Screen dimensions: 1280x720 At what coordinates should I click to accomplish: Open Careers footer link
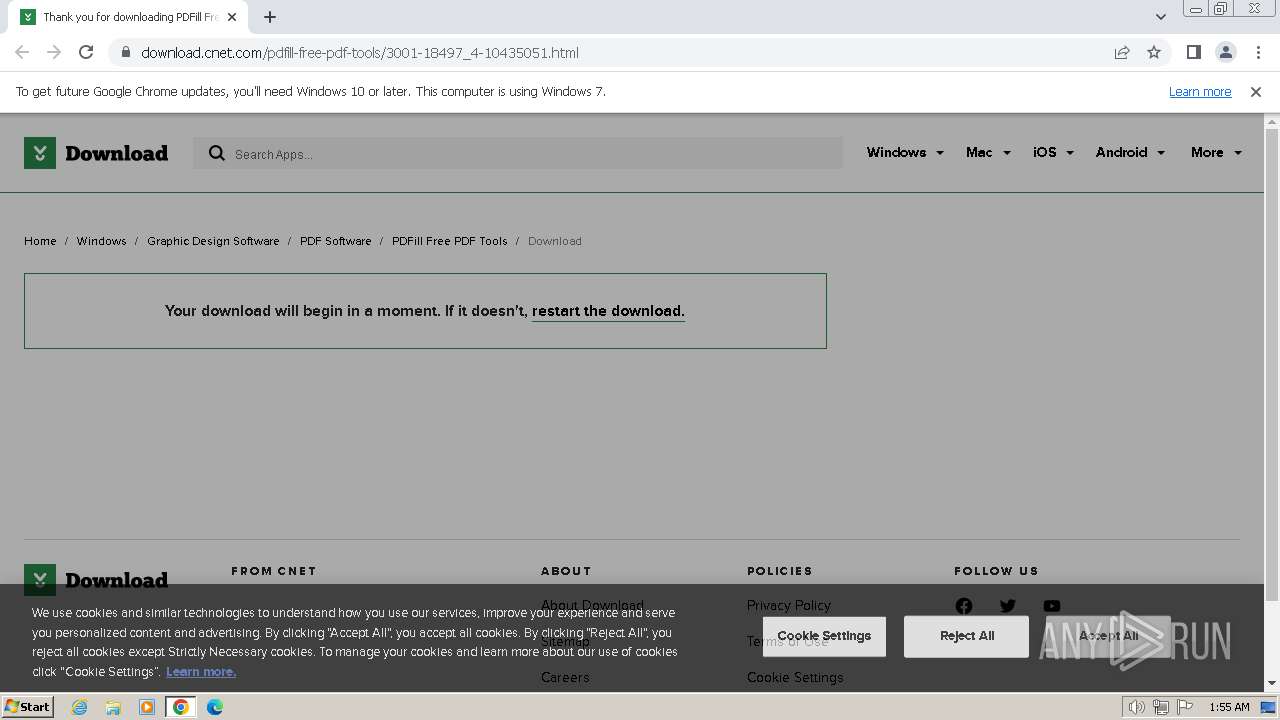[565, 677]
